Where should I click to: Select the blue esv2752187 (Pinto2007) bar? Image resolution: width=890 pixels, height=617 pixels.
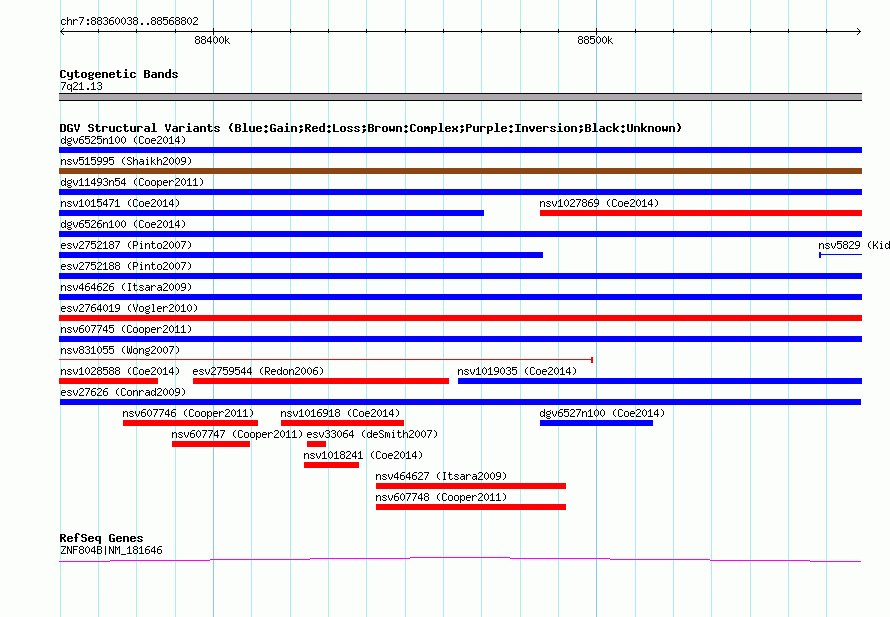301,255
